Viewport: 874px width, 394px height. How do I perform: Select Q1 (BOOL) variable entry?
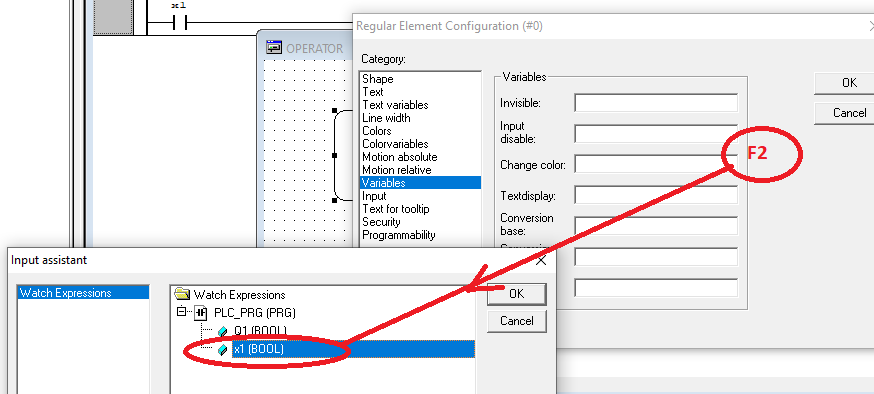click(260, 331)
